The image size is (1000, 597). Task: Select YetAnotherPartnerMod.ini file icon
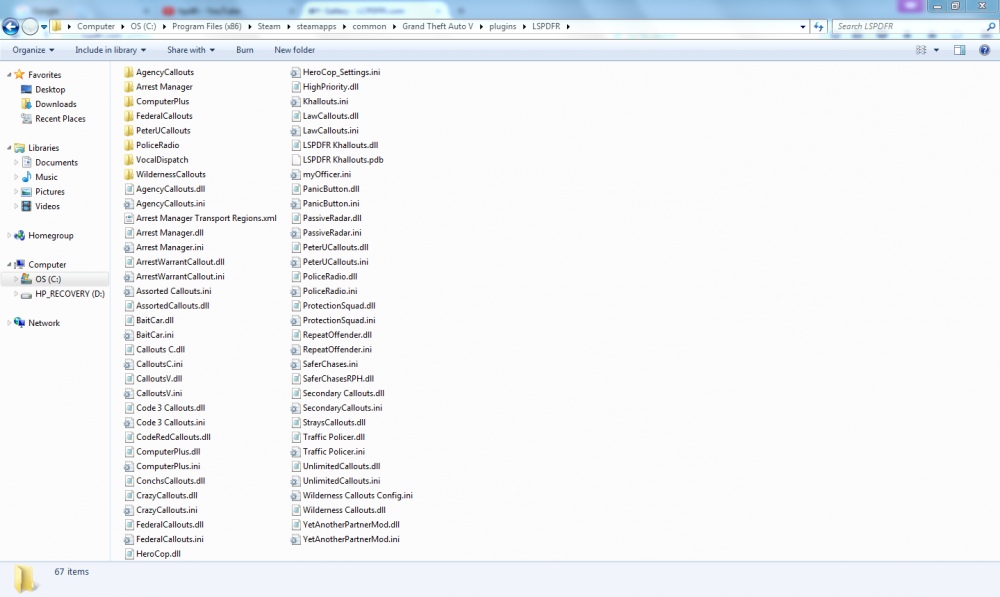coord(295,540)
